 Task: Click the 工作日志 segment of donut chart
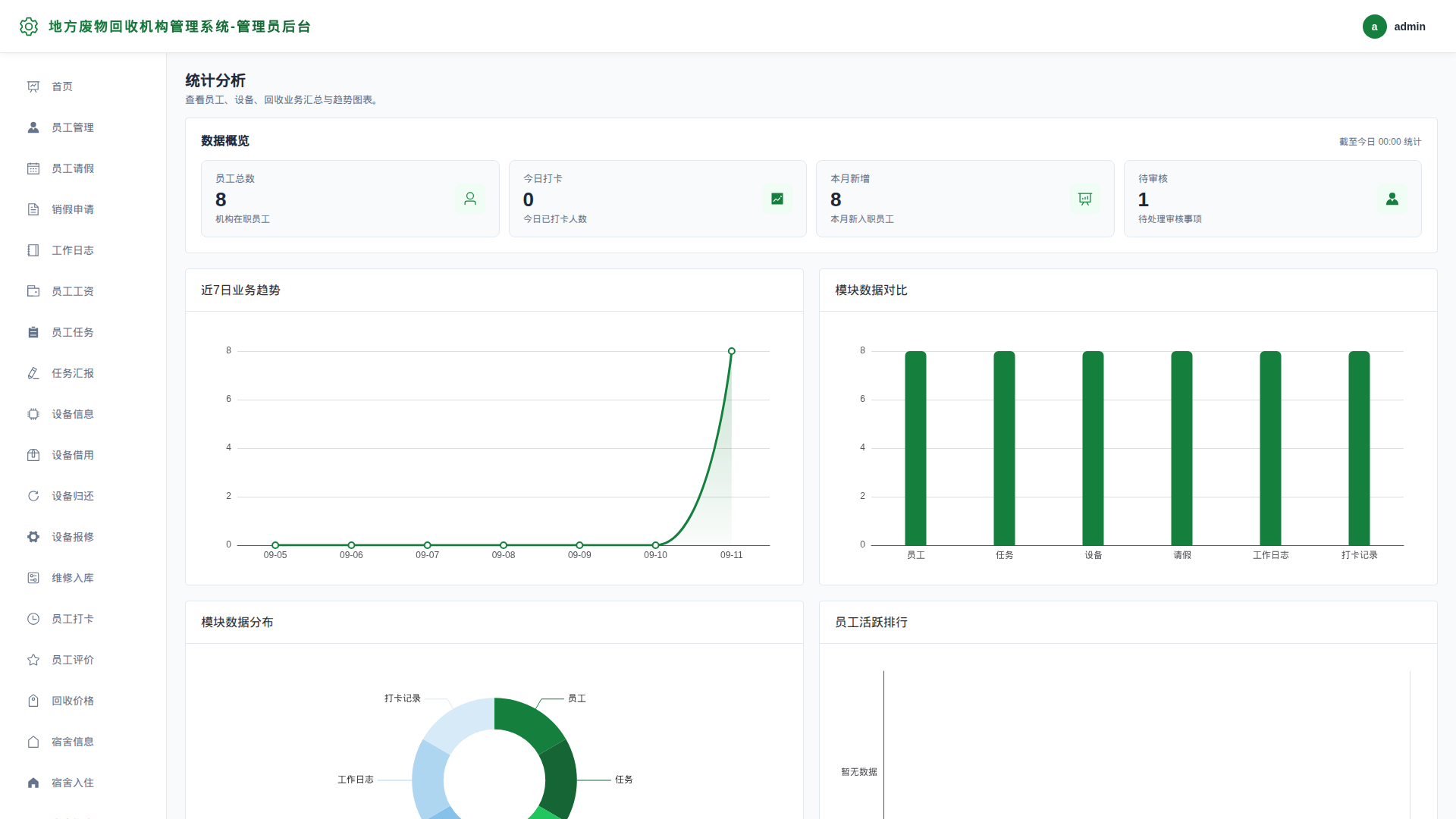point(429,781)
